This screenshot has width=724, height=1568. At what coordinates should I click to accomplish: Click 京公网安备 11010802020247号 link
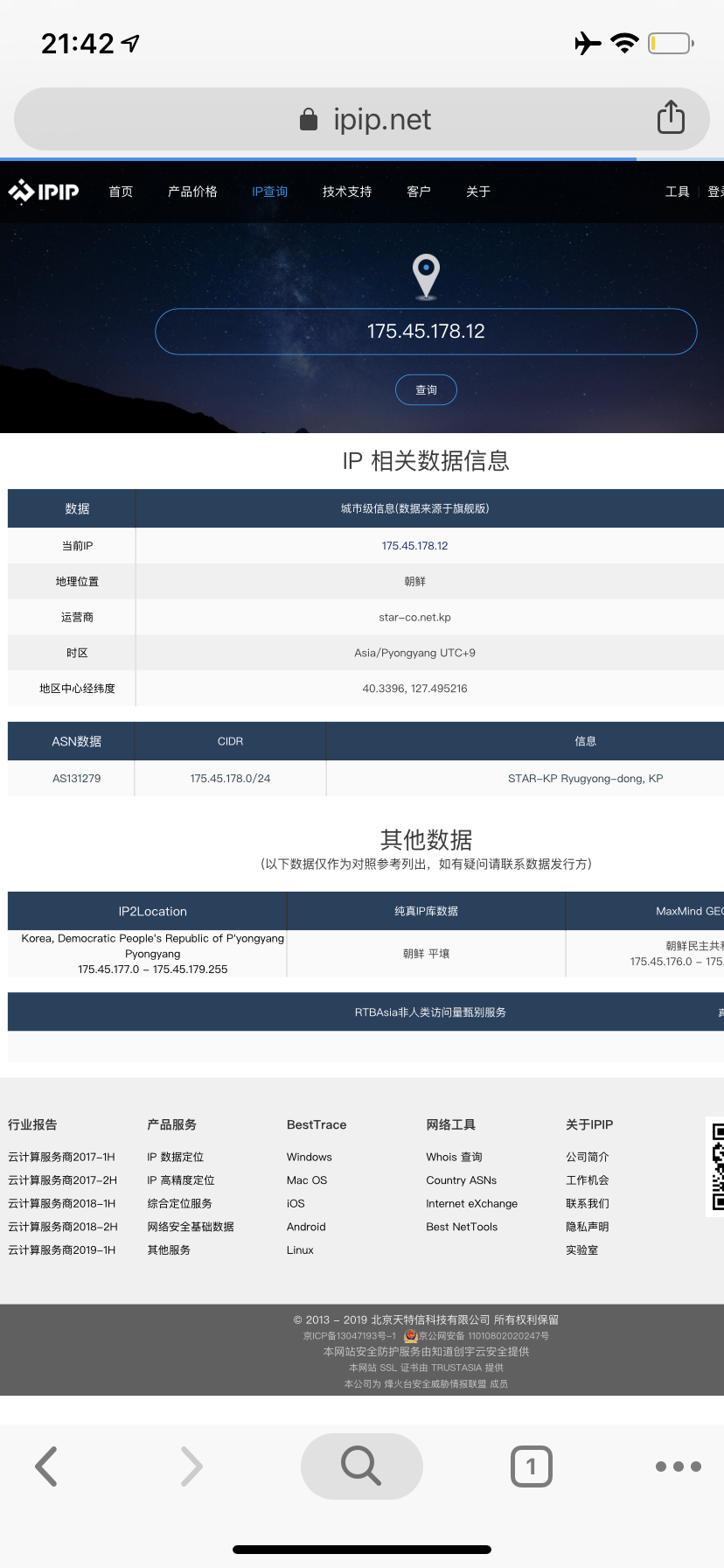pos(484,1336)
